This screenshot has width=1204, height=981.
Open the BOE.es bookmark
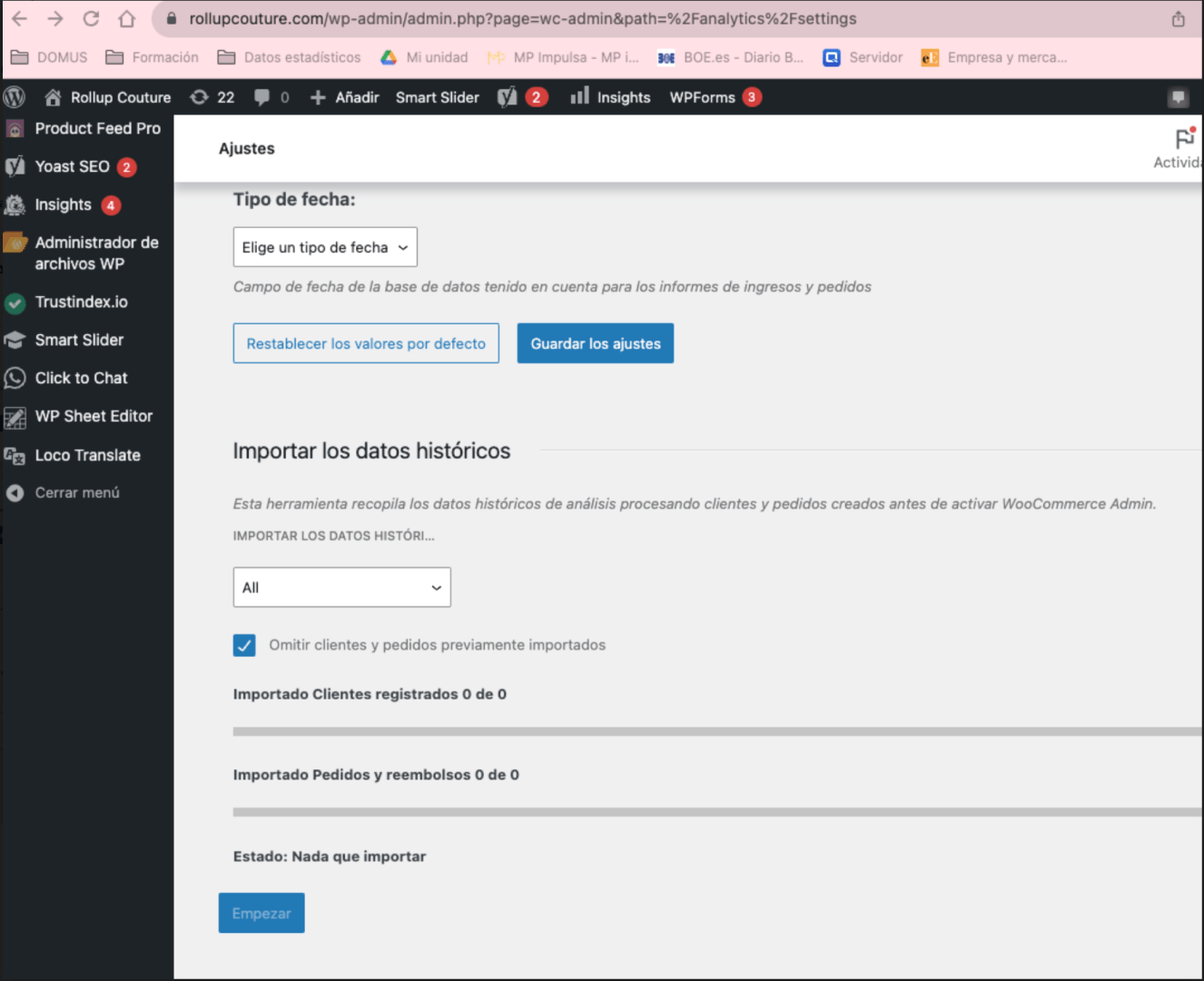click(730, 57)
